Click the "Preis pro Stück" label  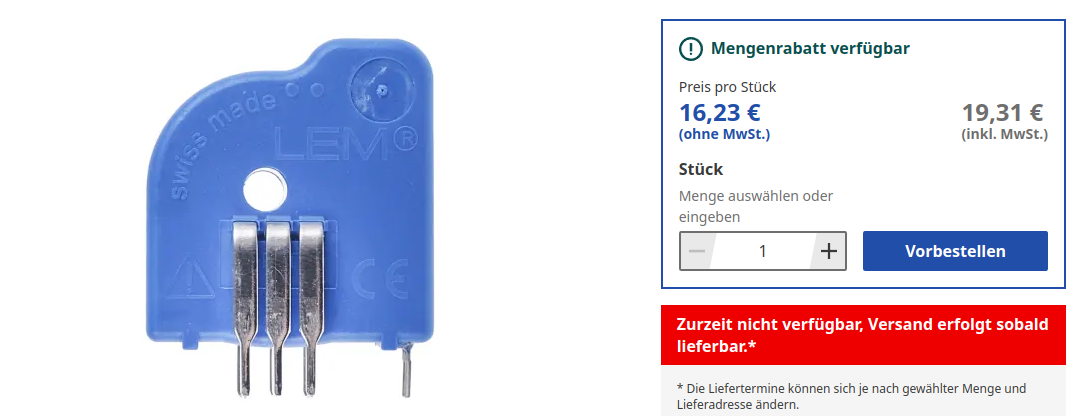click(727, 87)
